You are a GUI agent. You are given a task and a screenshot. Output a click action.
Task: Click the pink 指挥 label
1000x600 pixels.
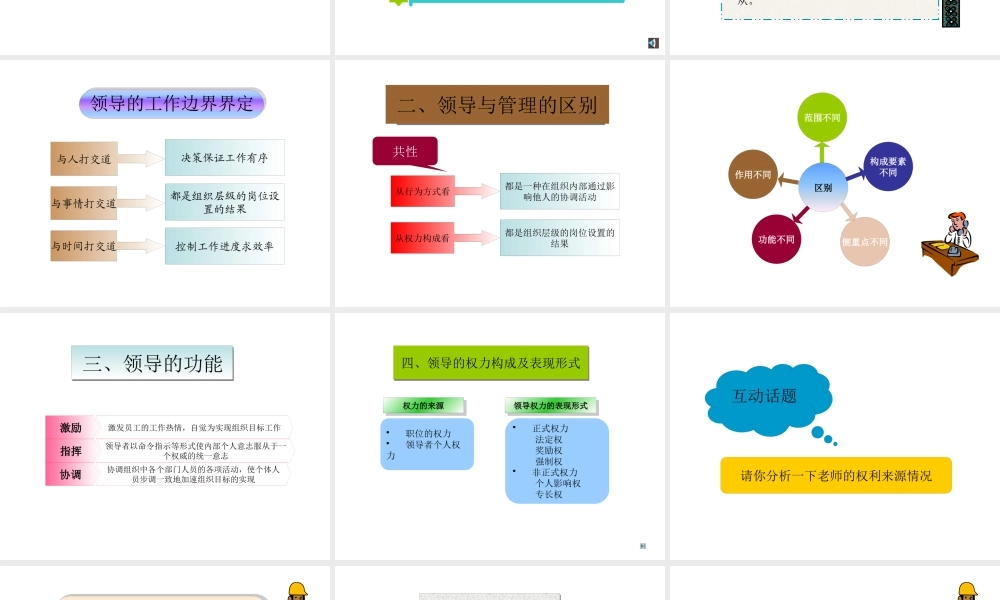[71, 451]
